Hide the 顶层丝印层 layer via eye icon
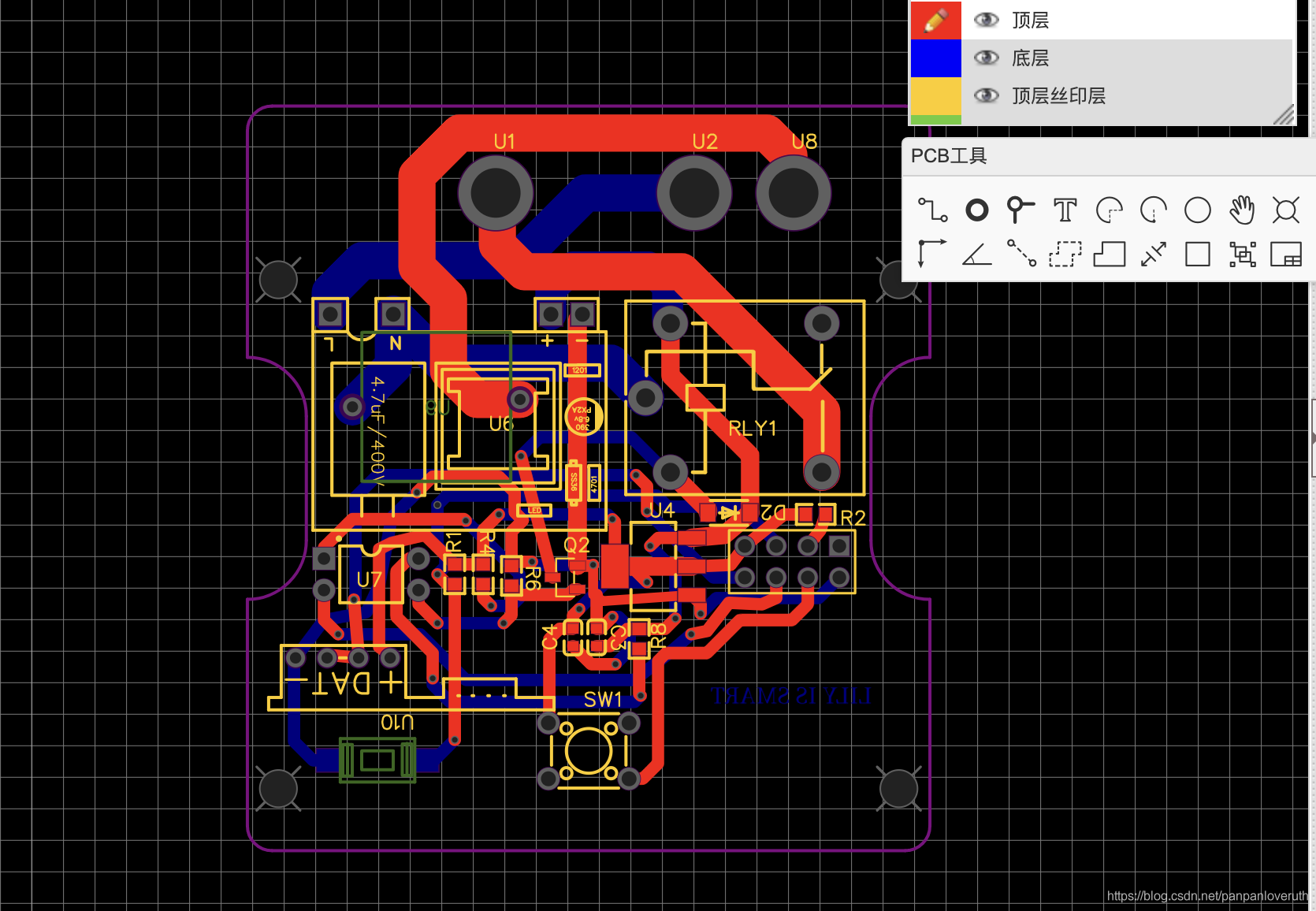This screenshot has width=1316, height=911. tap(987, 95)
